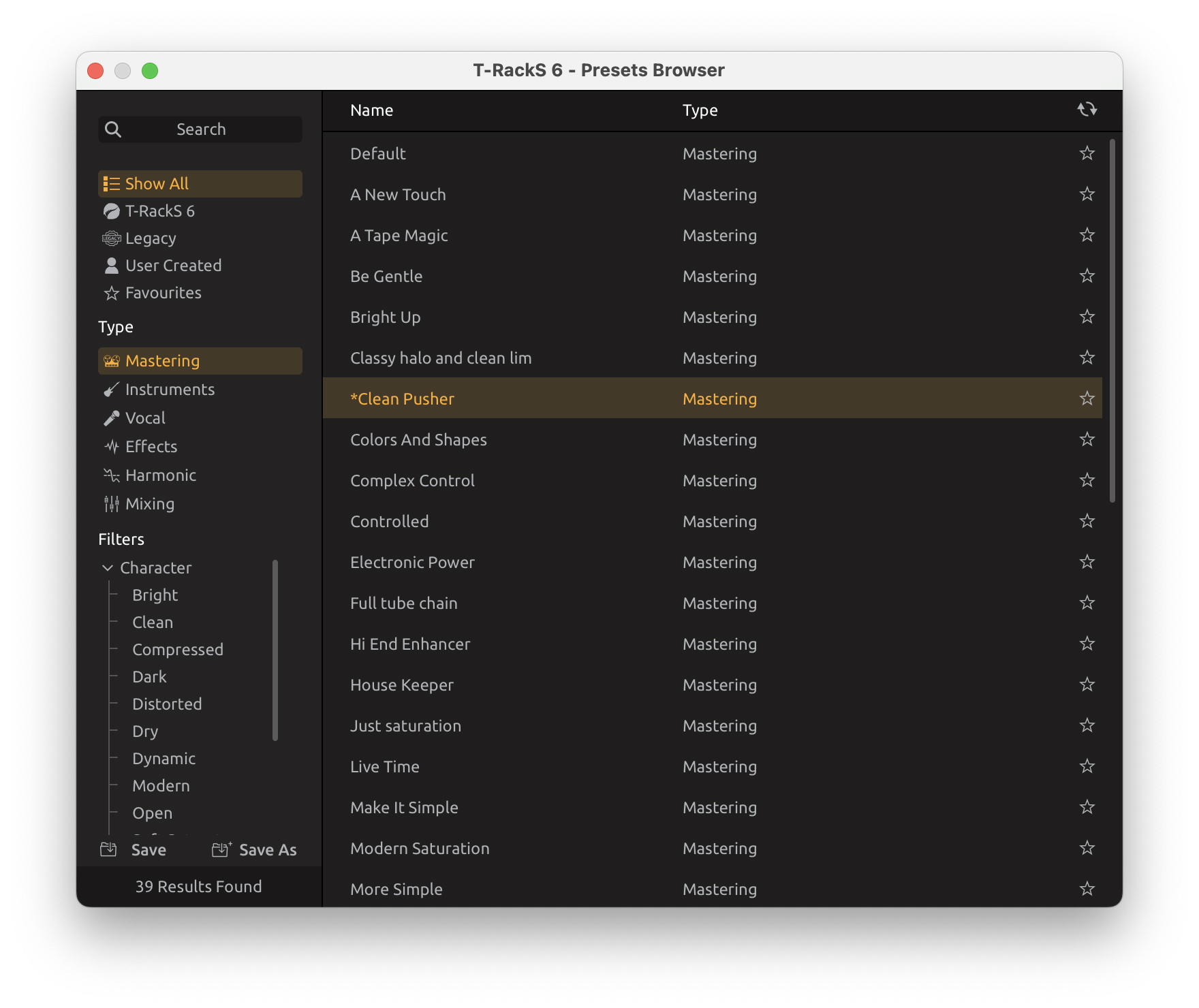Screen dimensions: 1199x1008
Task: Switch to Effects type
Action: click(x=151, y=447)
